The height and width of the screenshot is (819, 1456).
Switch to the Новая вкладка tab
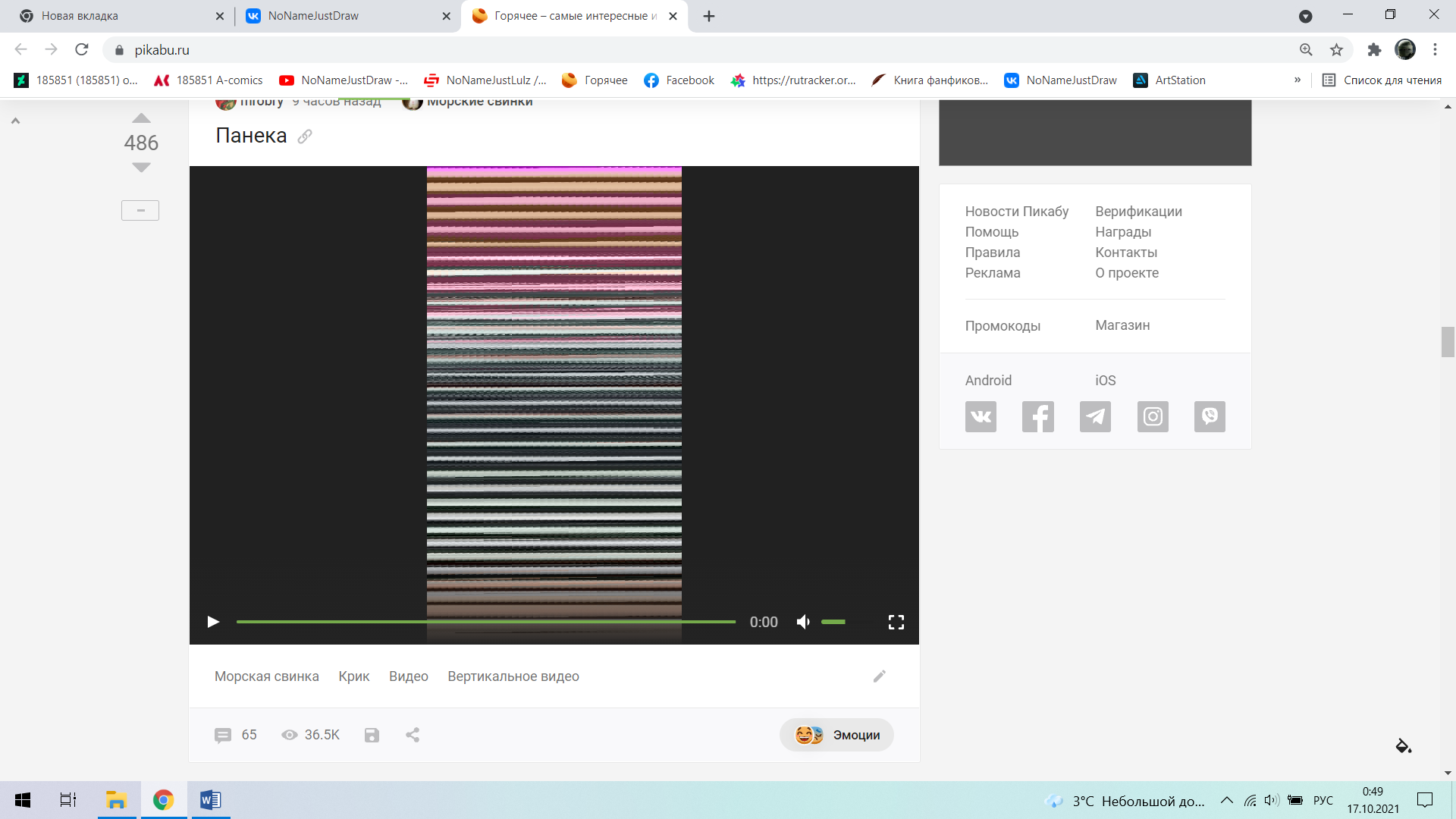(80, 16)
